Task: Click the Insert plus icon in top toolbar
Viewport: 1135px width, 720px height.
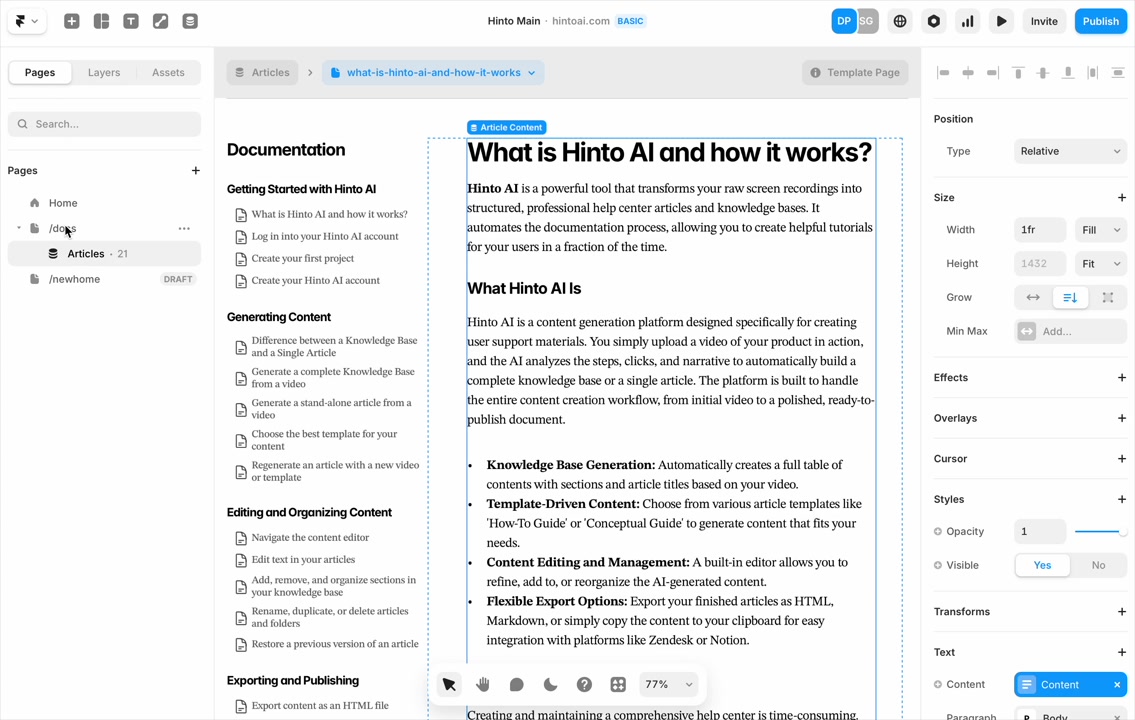Action: click(x=72, y=21)
